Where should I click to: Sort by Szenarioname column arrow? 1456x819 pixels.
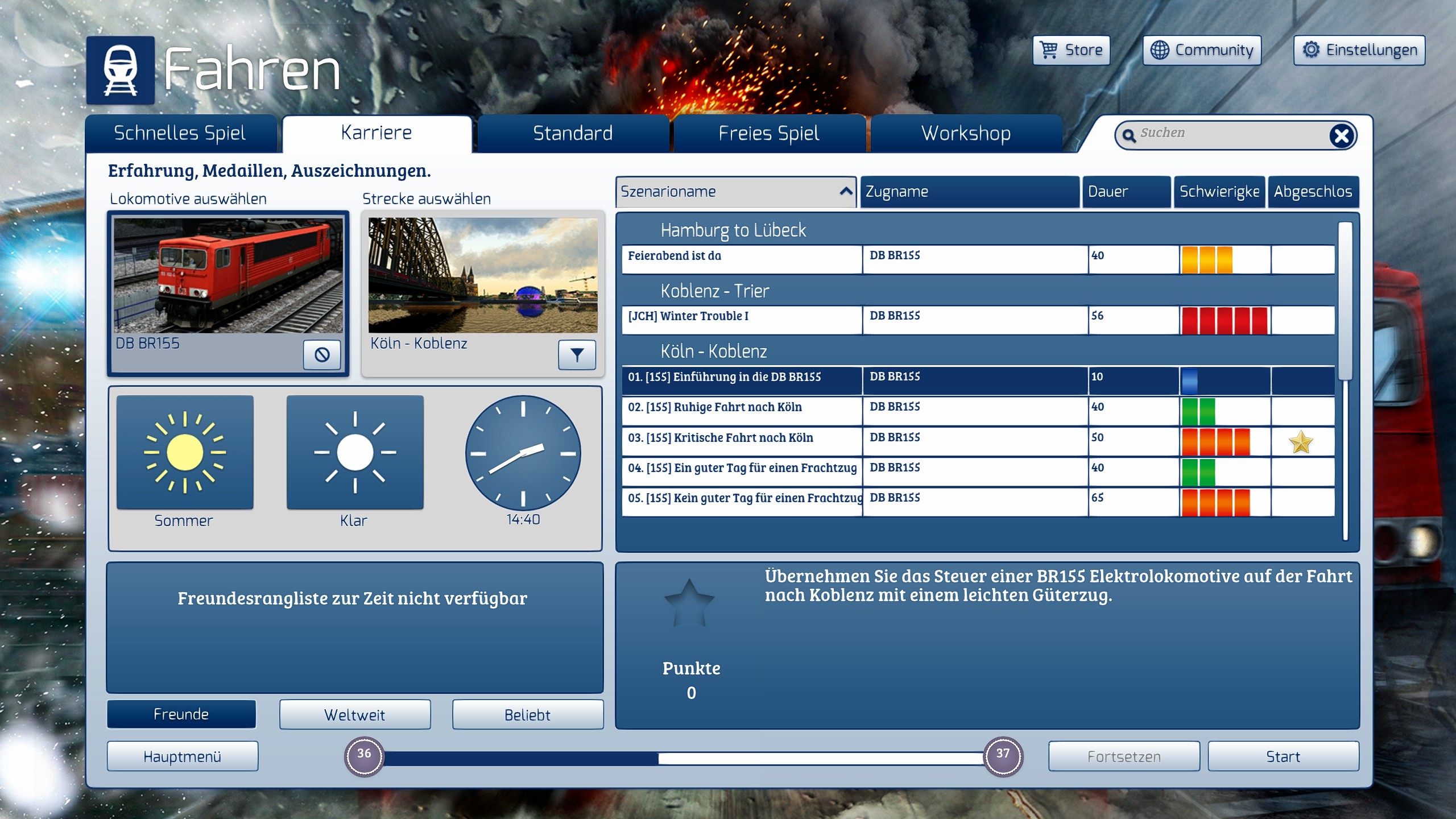coord(846,192)
